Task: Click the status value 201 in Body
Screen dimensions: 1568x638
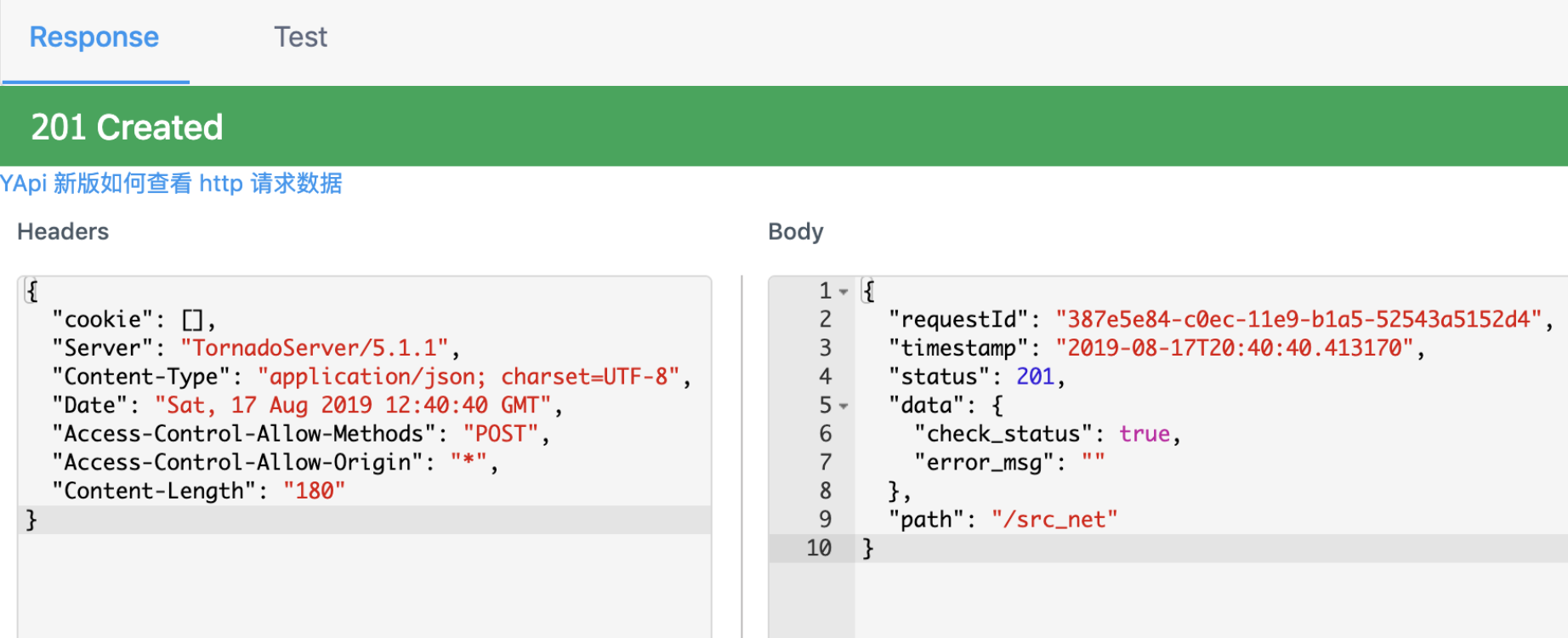Action: (1035, 377)
